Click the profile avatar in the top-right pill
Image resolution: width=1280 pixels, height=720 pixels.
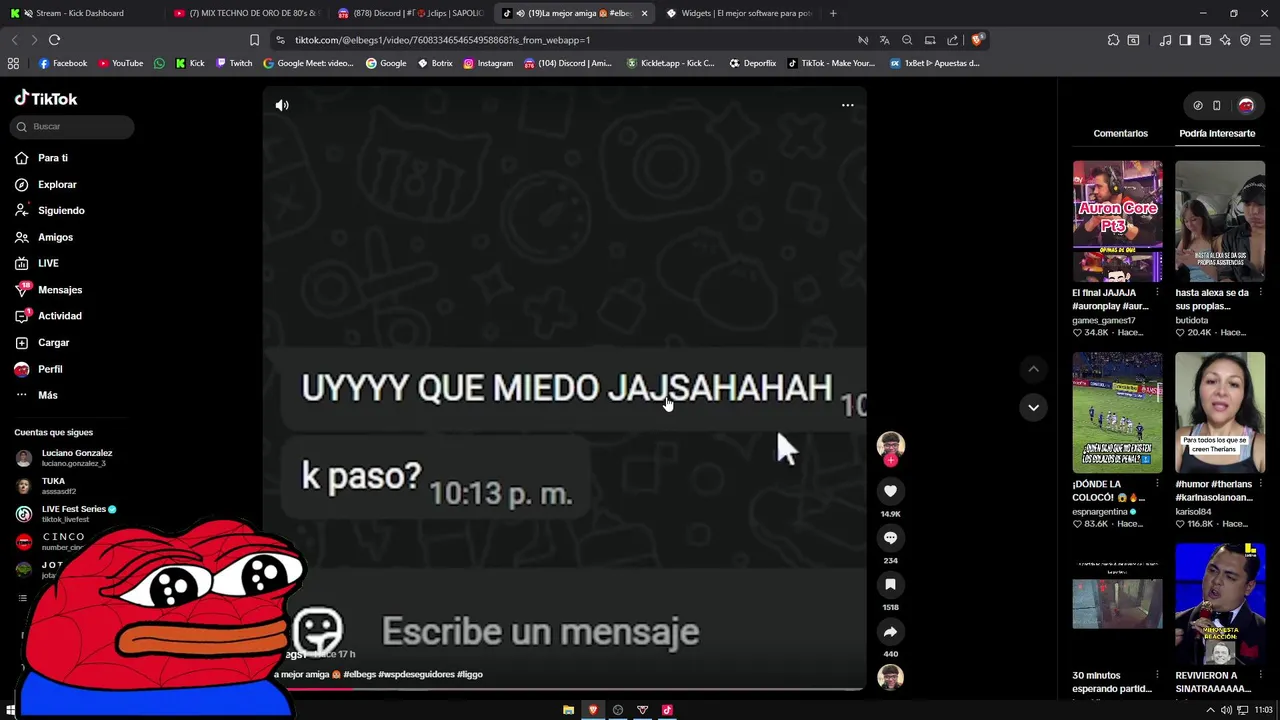1246,105
